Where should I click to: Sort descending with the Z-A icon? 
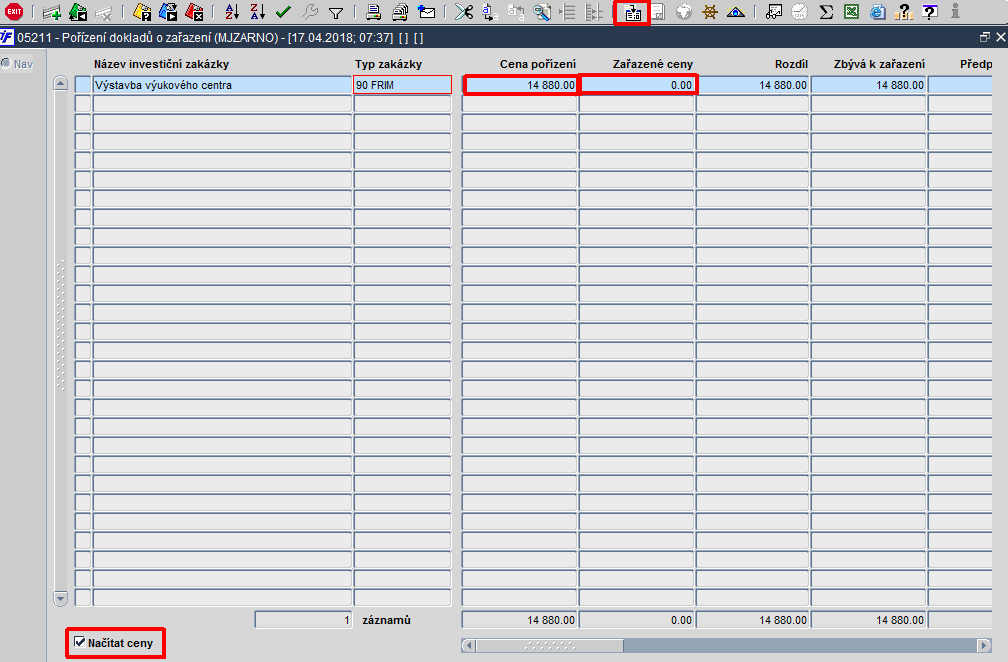(x=258, y=12)
